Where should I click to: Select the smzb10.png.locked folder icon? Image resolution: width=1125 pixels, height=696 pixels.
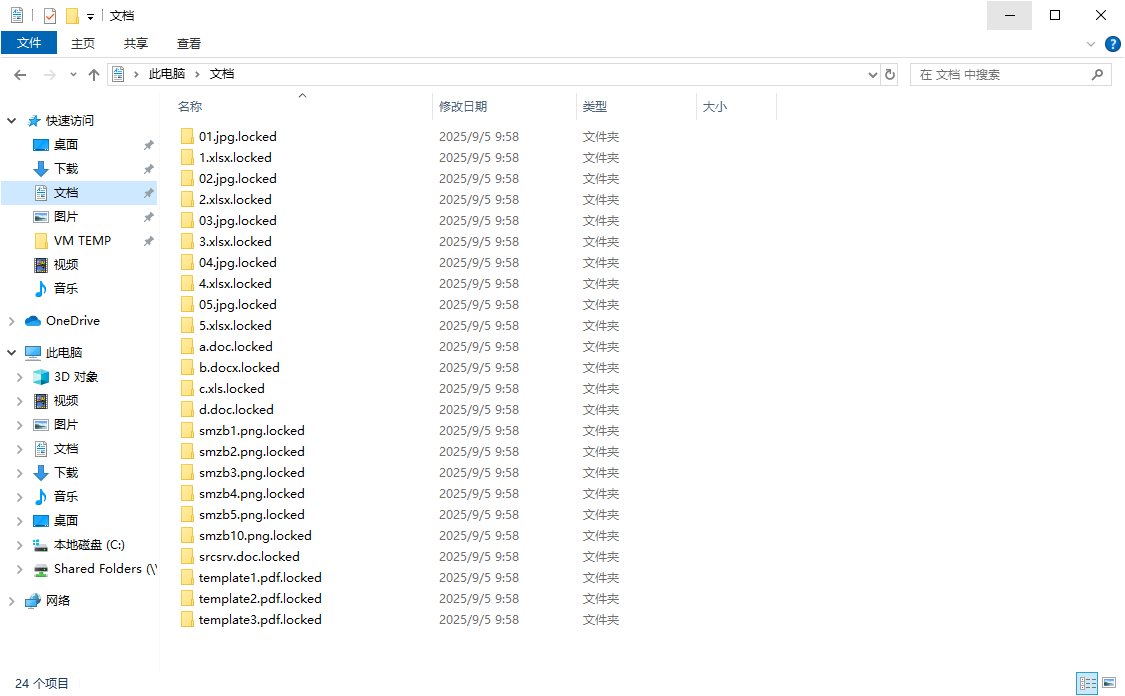point(187,536)
